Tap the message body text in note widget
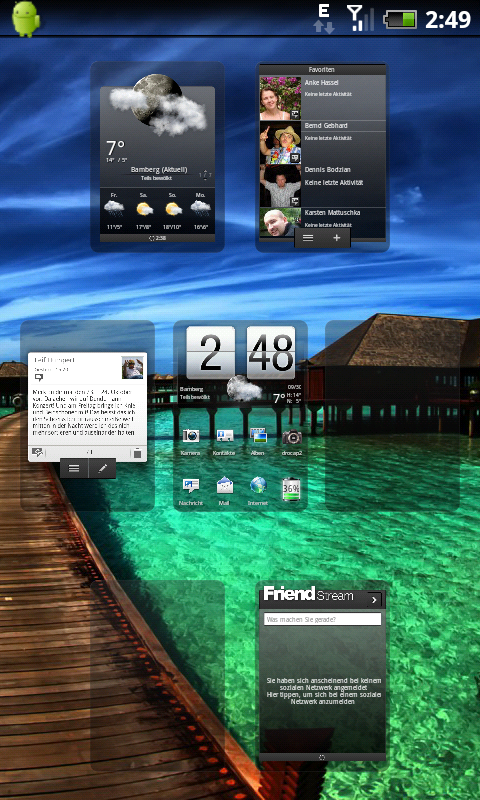480x800 pixels. coord(84,411)
